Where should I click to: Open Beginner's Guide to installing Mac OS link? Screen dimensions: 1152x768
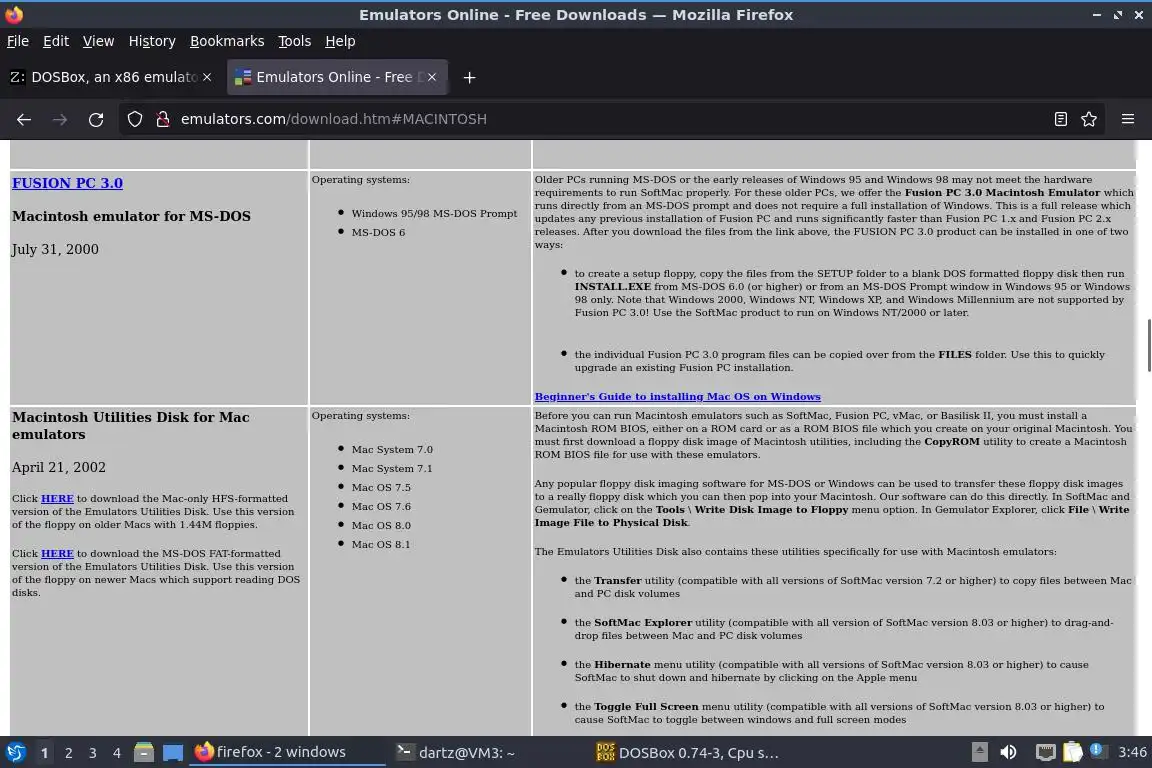(x=677, y=396)
